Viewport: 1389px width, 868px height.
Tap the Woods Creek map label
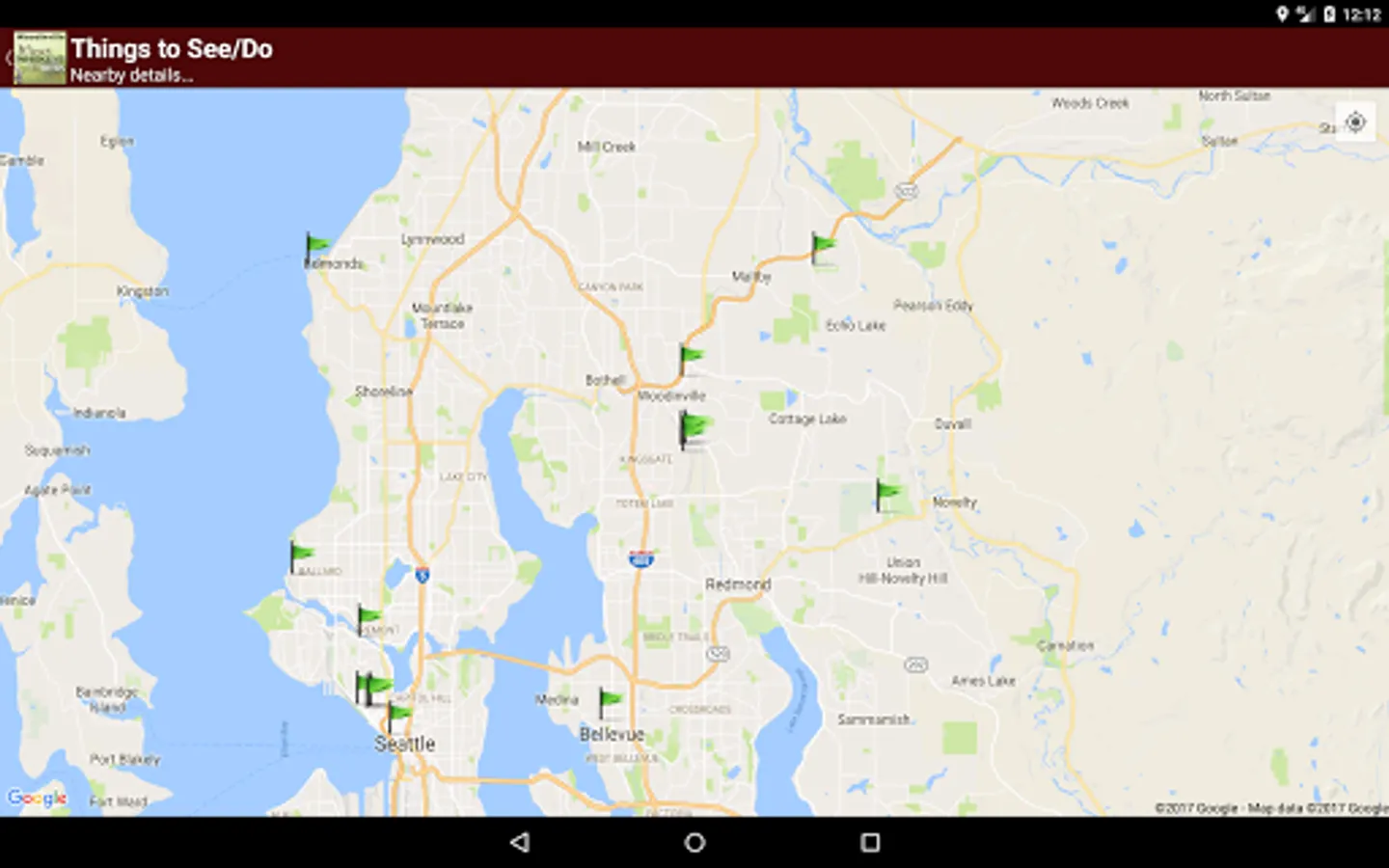1090,103
